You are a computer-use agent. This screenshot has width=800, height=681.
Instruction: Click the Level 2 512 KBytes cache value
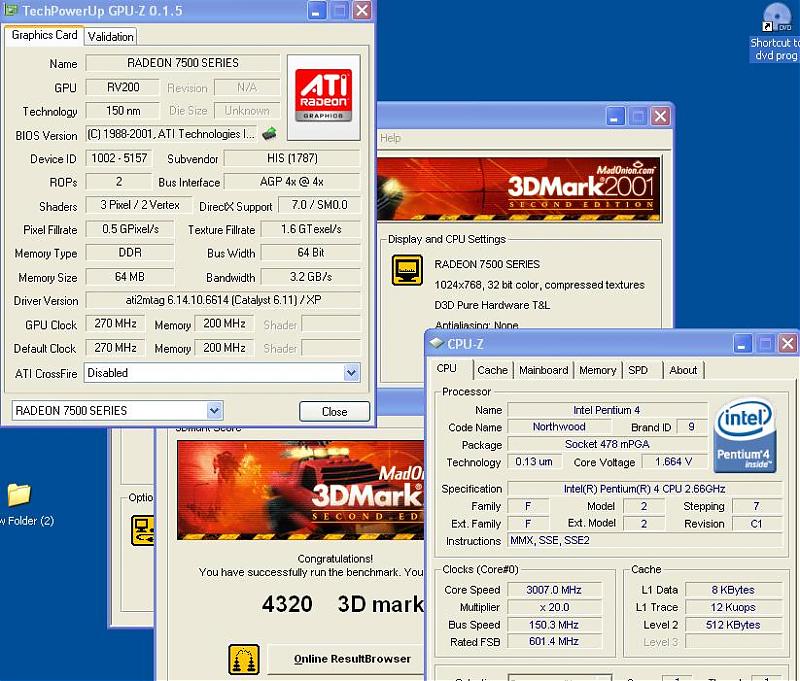pyautogui.click(x=733, y=624)
